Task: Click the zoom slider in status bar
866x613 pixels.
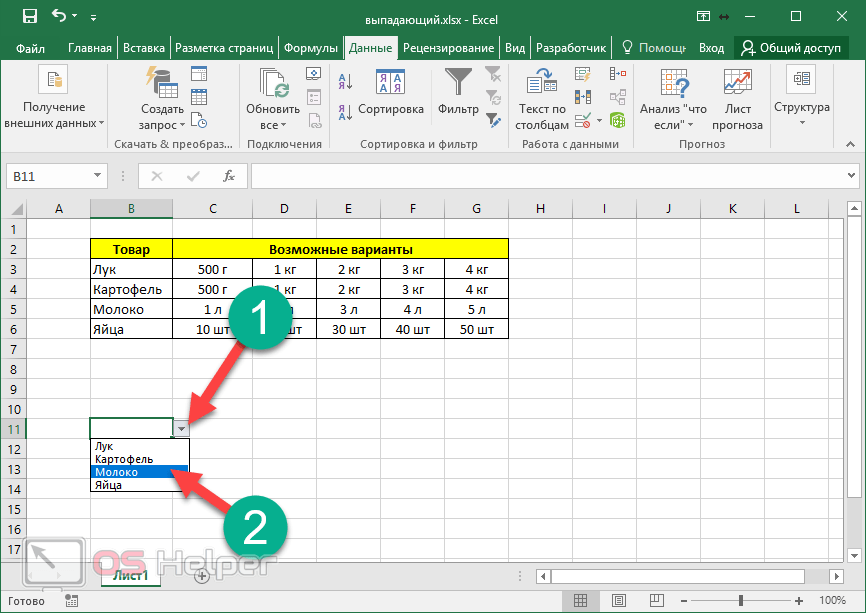Action: point(741,601)
